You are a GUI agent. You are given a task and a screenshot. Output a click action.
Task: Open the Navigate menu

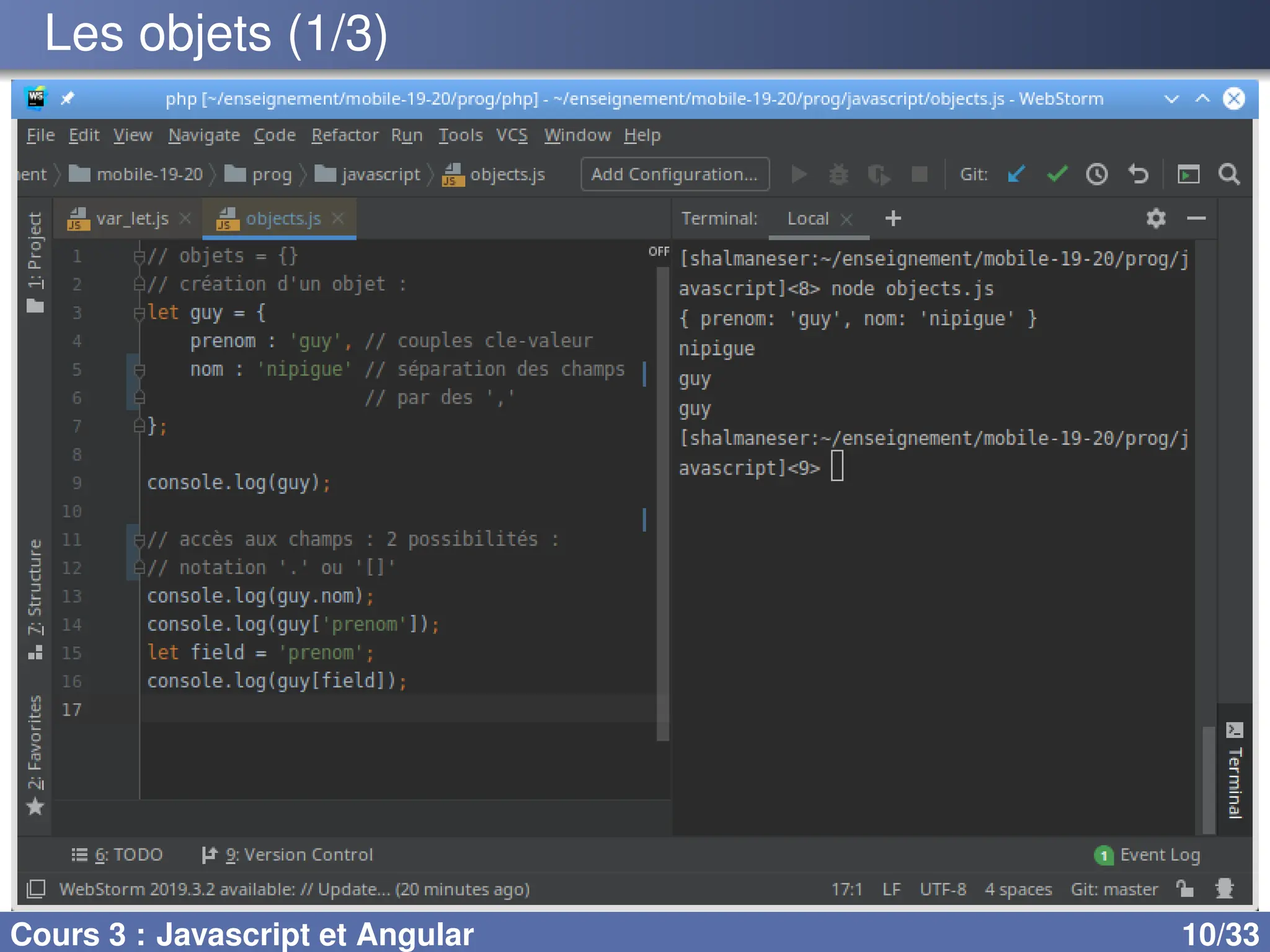pyautogui.click(x=204, y=135)
